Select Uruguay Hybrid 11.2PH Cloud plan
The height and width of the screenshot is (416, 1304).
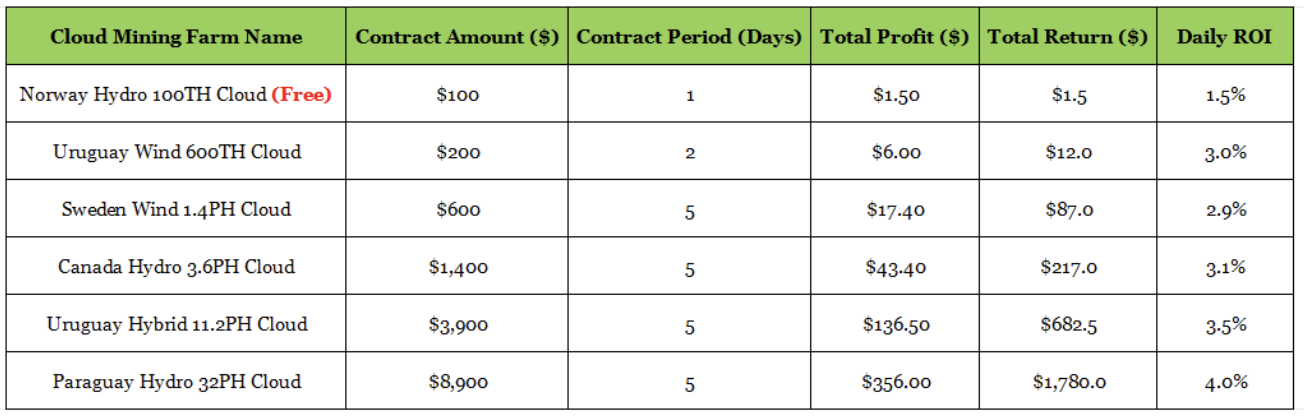[x=177, y=324]
